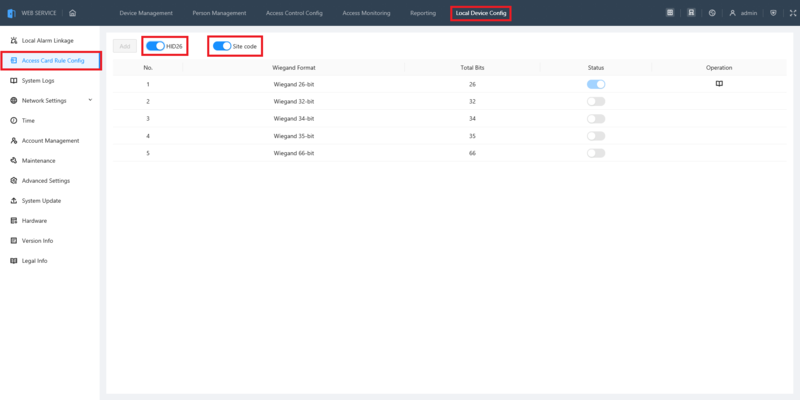The image size is (800, 400).
Task: Click the Maintenance wrench icon
Action: click(14, 161)
